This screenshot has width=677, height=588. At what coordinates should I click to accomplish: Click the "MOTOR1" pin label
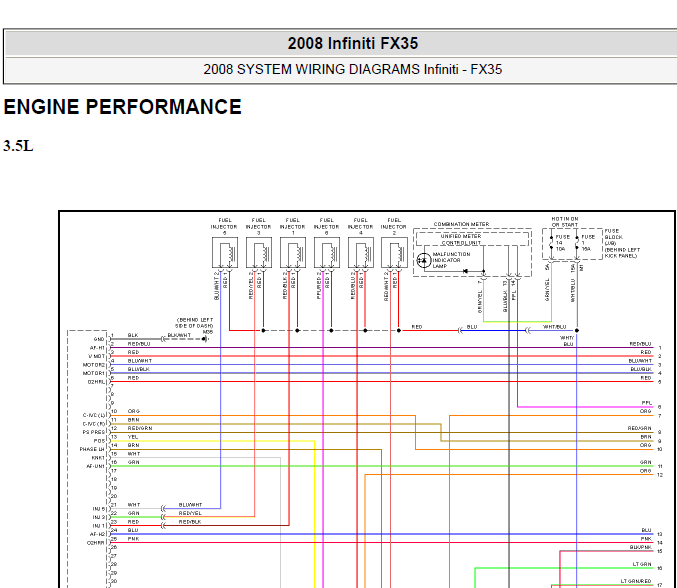(x=94, y=373)
